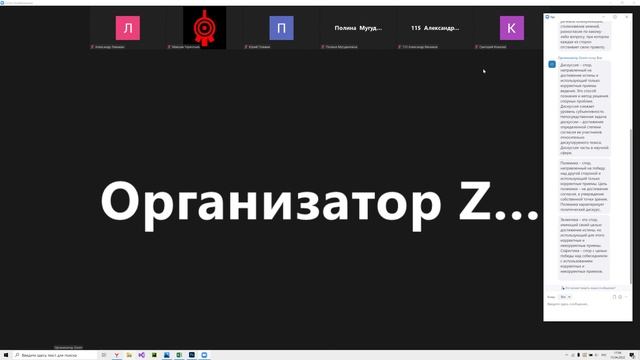Select the pink "Л" participant tile

click(128, 28)
